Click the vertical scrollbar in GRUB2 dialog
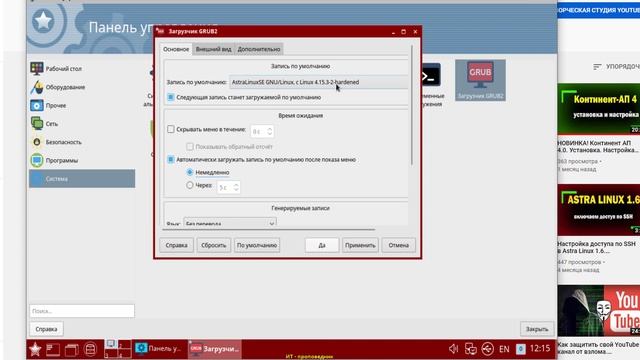640x360 pixels. pyautogui.click(x=412, y=105)
